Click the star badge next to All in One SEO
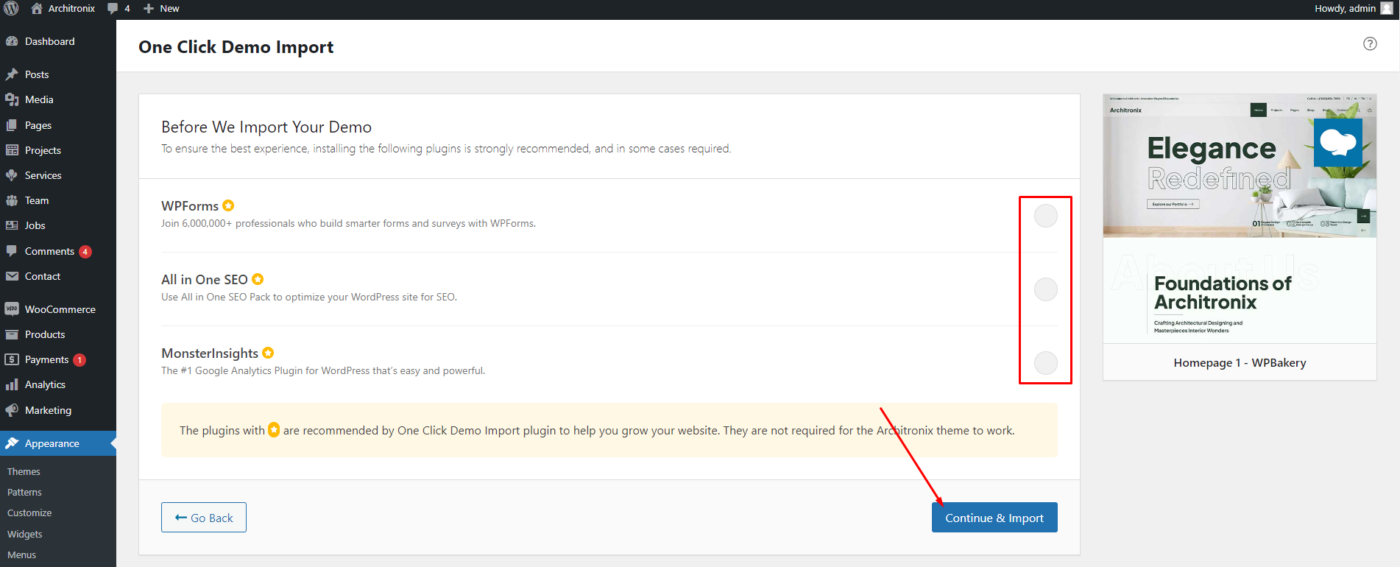The width and height of the screenshot is (1400, 567). [258, 280]
